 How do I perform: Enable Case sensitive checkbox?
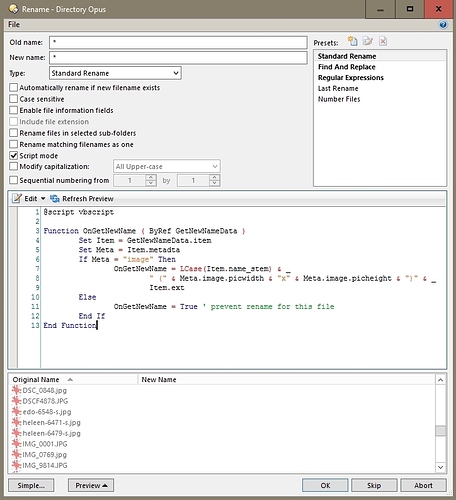click(x=14, y=99)
